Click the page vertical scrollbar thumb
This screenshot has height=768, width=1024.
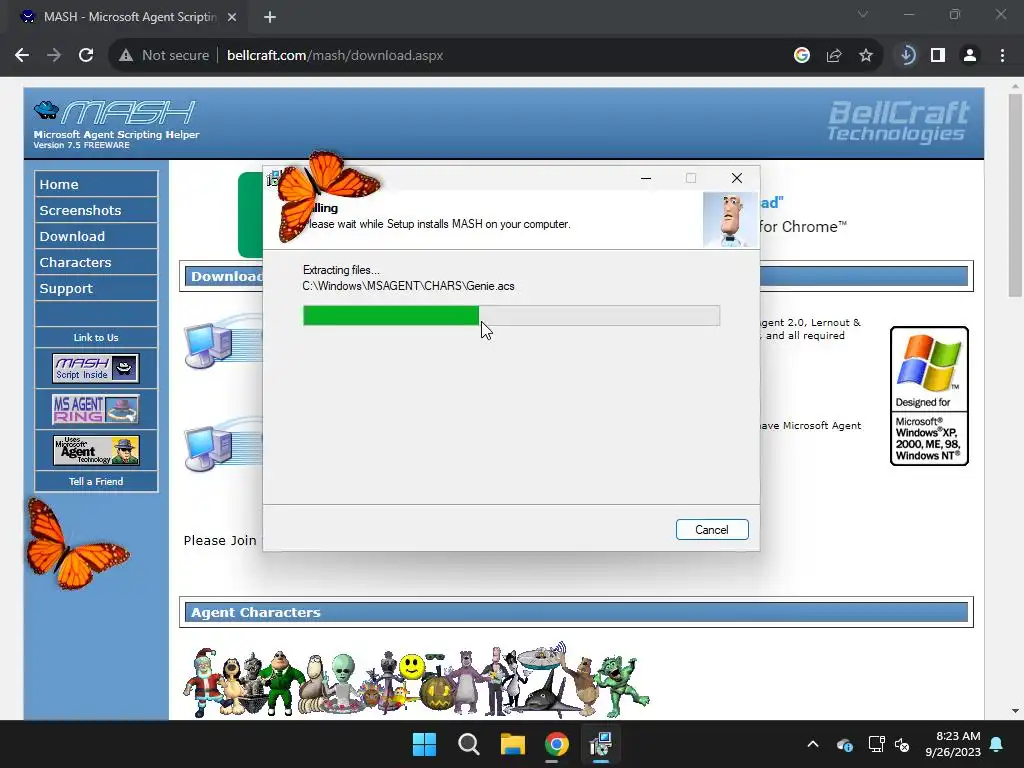1015,195
